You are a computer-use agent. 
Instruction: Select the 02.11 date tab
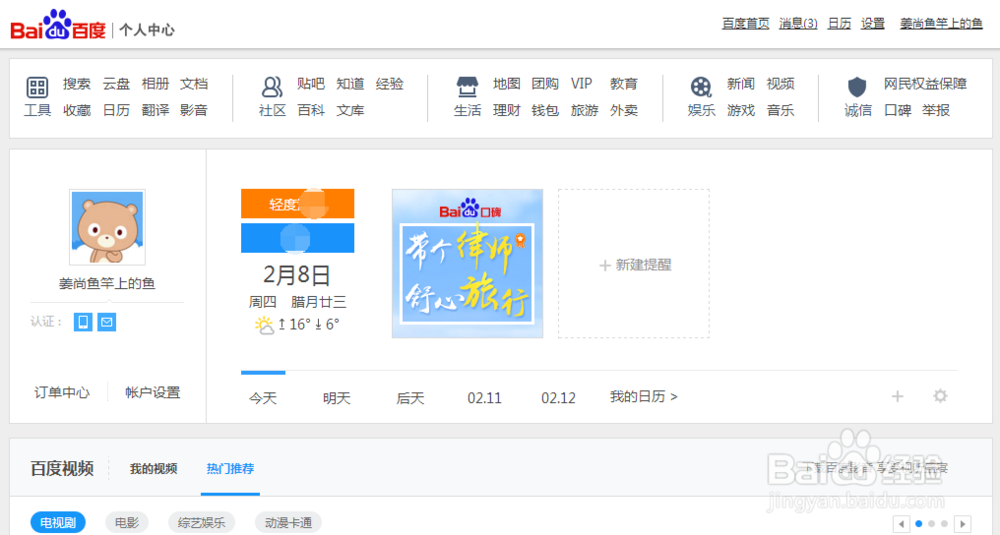(x=485, y=399)
